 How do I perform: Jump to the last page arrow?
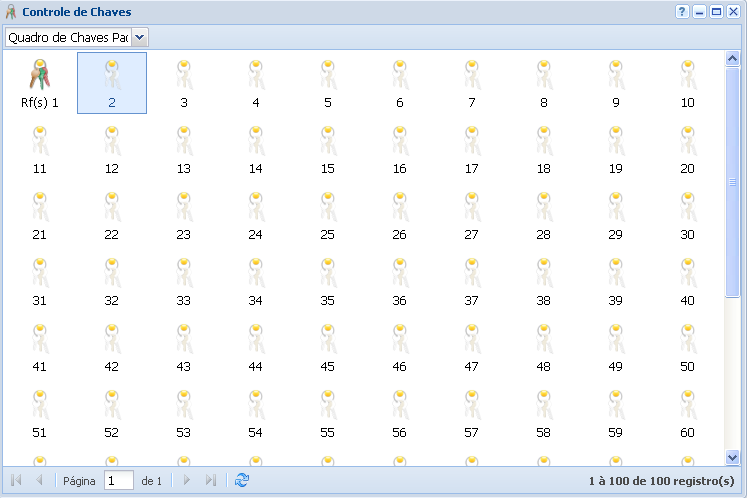pyautogui.click(x=210, y=481)
